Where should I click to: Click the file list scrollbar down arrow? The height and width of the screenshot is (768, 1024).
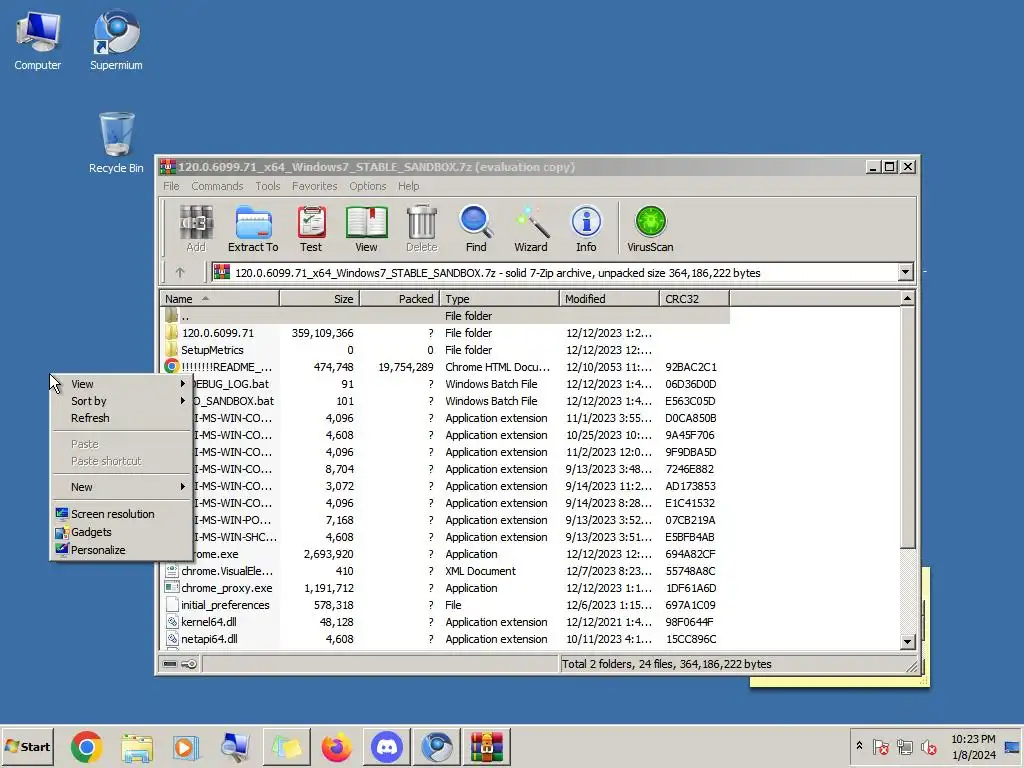point(907,642)
